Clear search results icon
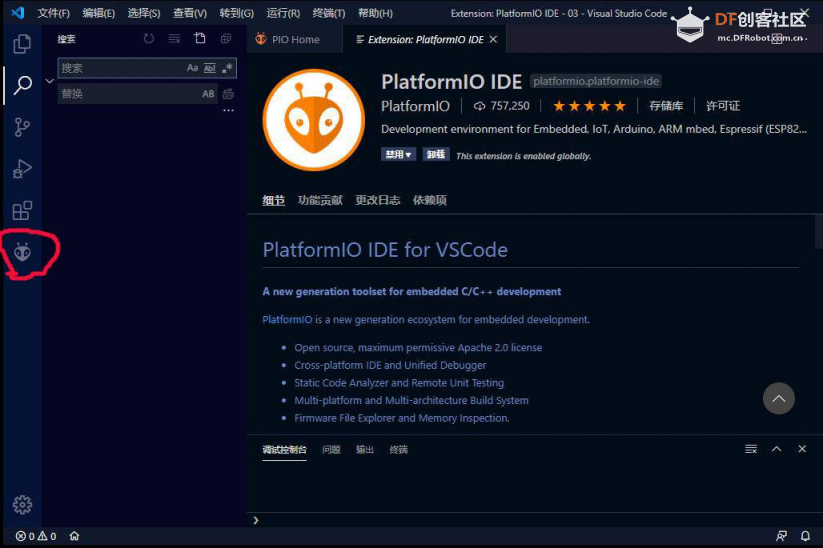 coord(174,38)
